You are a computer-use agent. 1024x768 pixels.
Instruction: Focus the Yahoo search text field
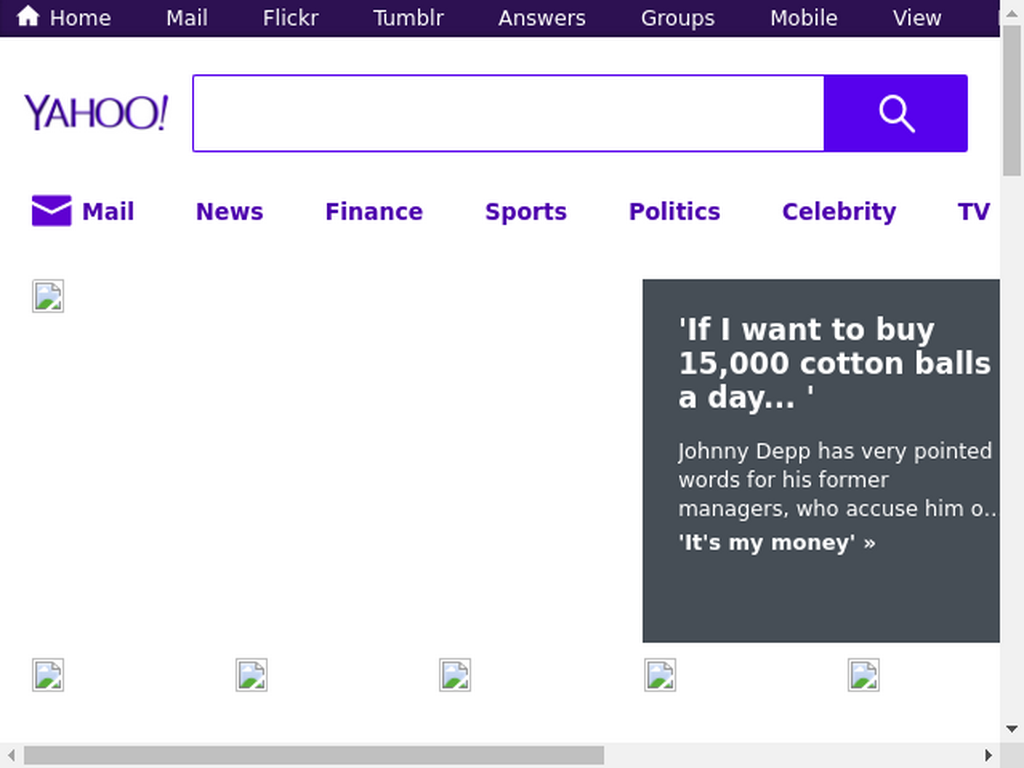pyautogui.click(x=509, y=113)
